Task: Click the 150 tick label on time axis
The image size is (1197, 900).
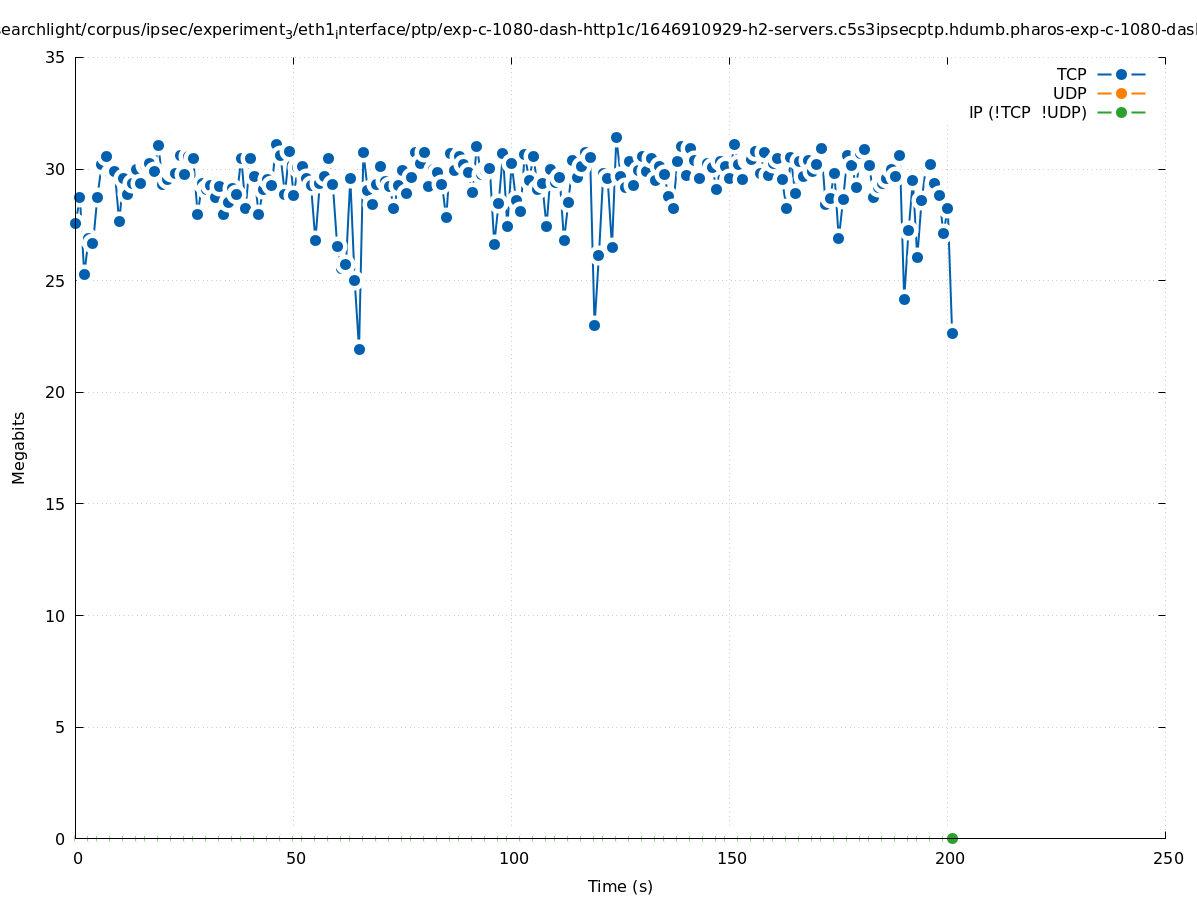Action: click(731, 858)
